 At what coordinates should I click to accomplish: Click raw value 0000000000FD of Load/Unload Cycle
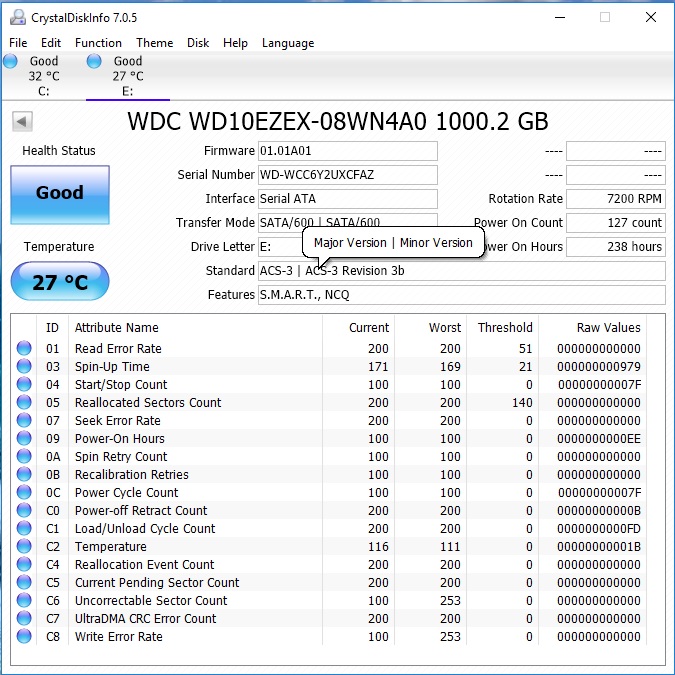click(599, 528)
